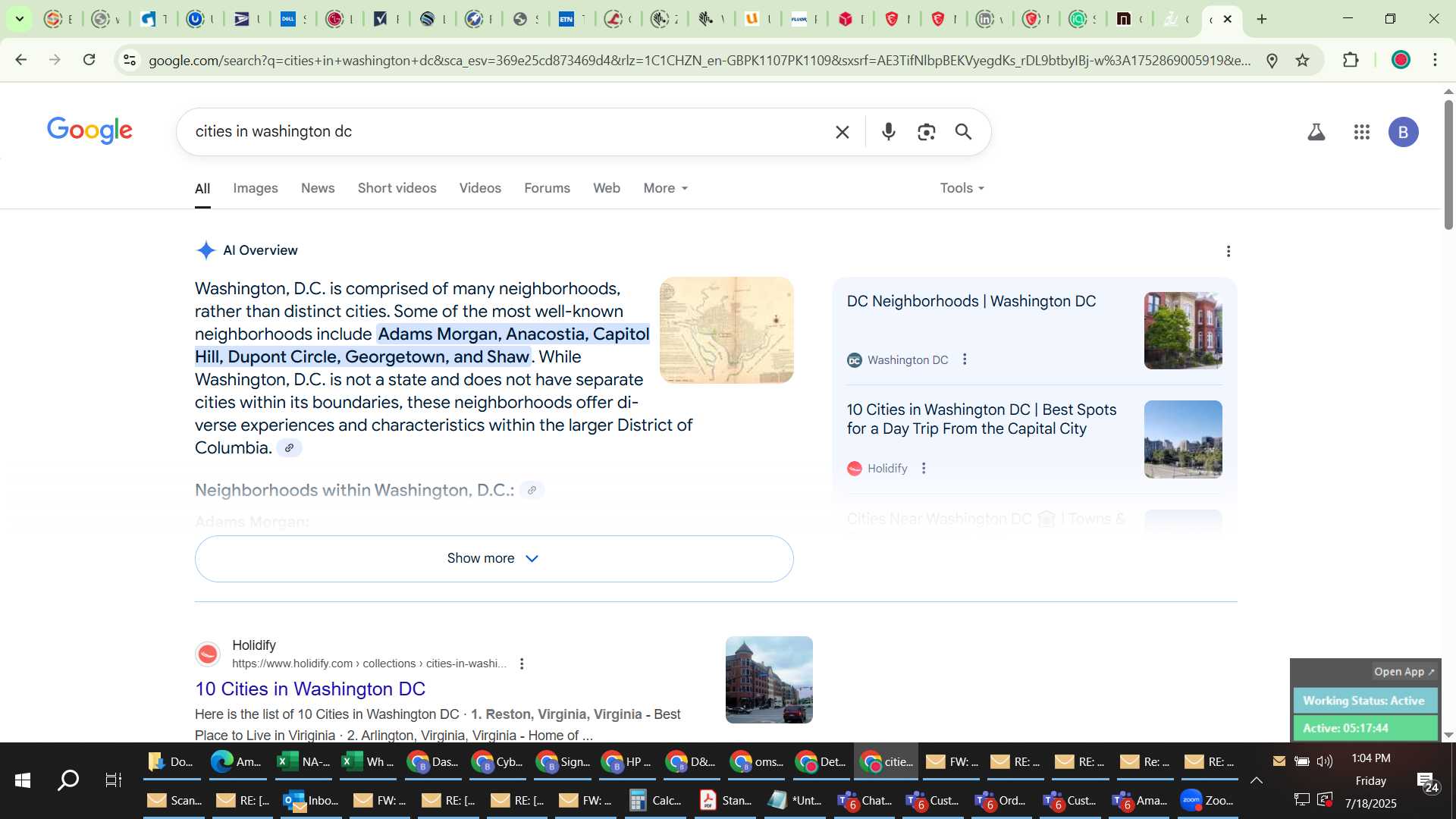Click the browser address bar URL
The image size is (1456, 819).
tap(698, 60)
